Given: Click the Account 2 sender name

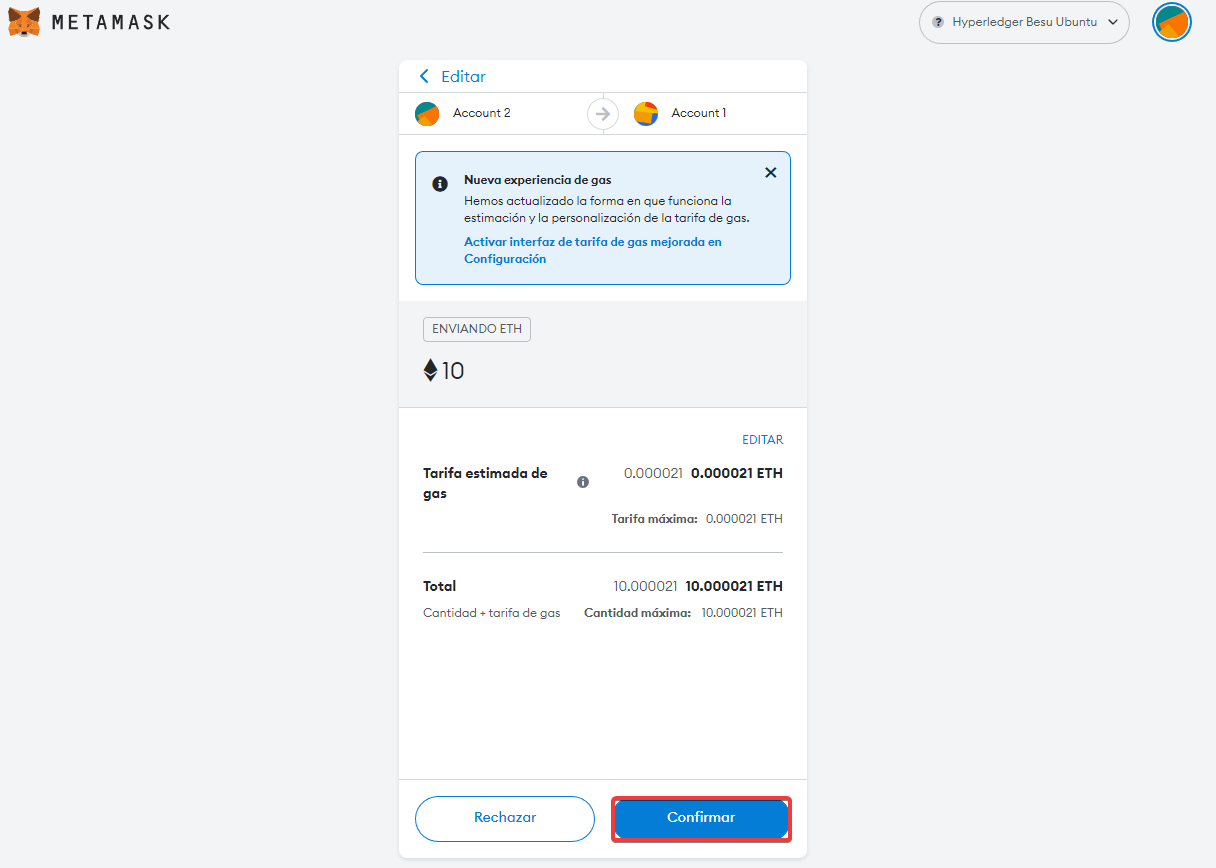Looking at the screenshot, I should pyautogui.click(x=481, y=113).
